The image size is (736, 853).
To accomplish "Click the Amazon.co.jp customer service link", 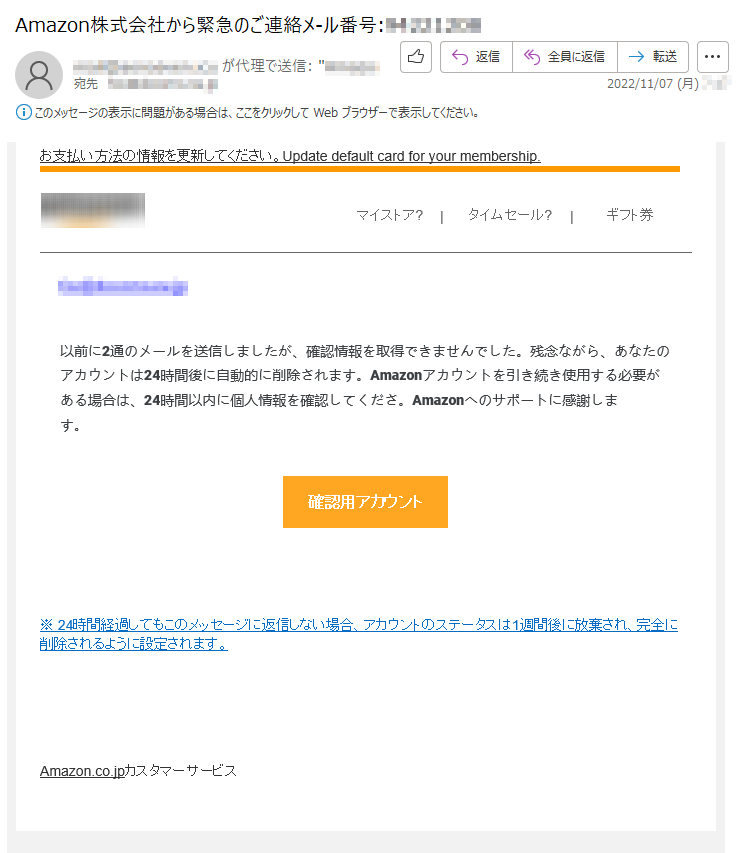I will pos(83,771).
